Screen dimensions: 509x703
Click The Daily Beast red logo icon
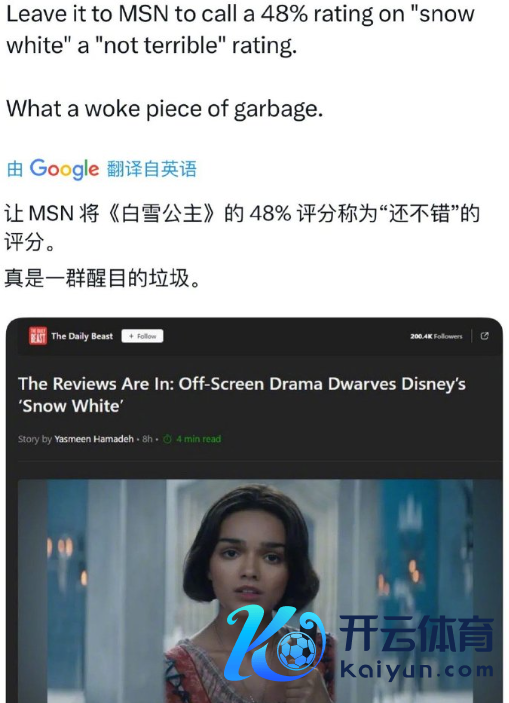tap(37, 336)
